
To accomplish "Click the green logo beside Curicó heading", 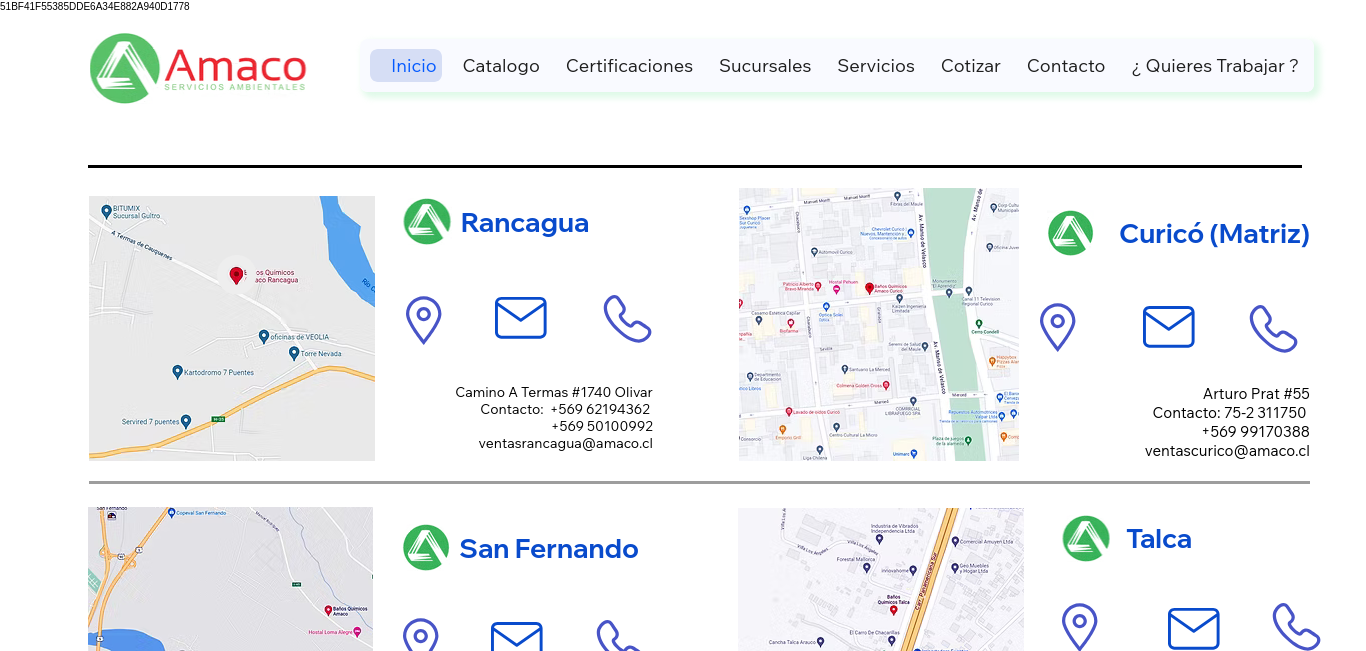I will (1071, 233).
